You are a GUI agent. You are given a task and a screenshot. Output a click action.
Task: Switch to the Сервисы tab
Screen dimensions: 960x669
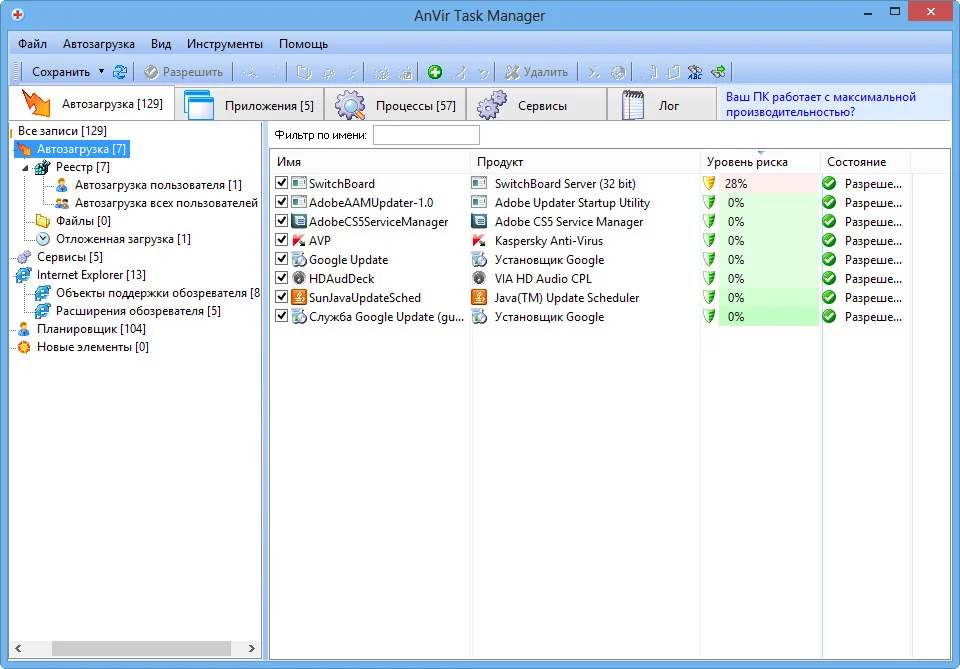coord(537,105)
